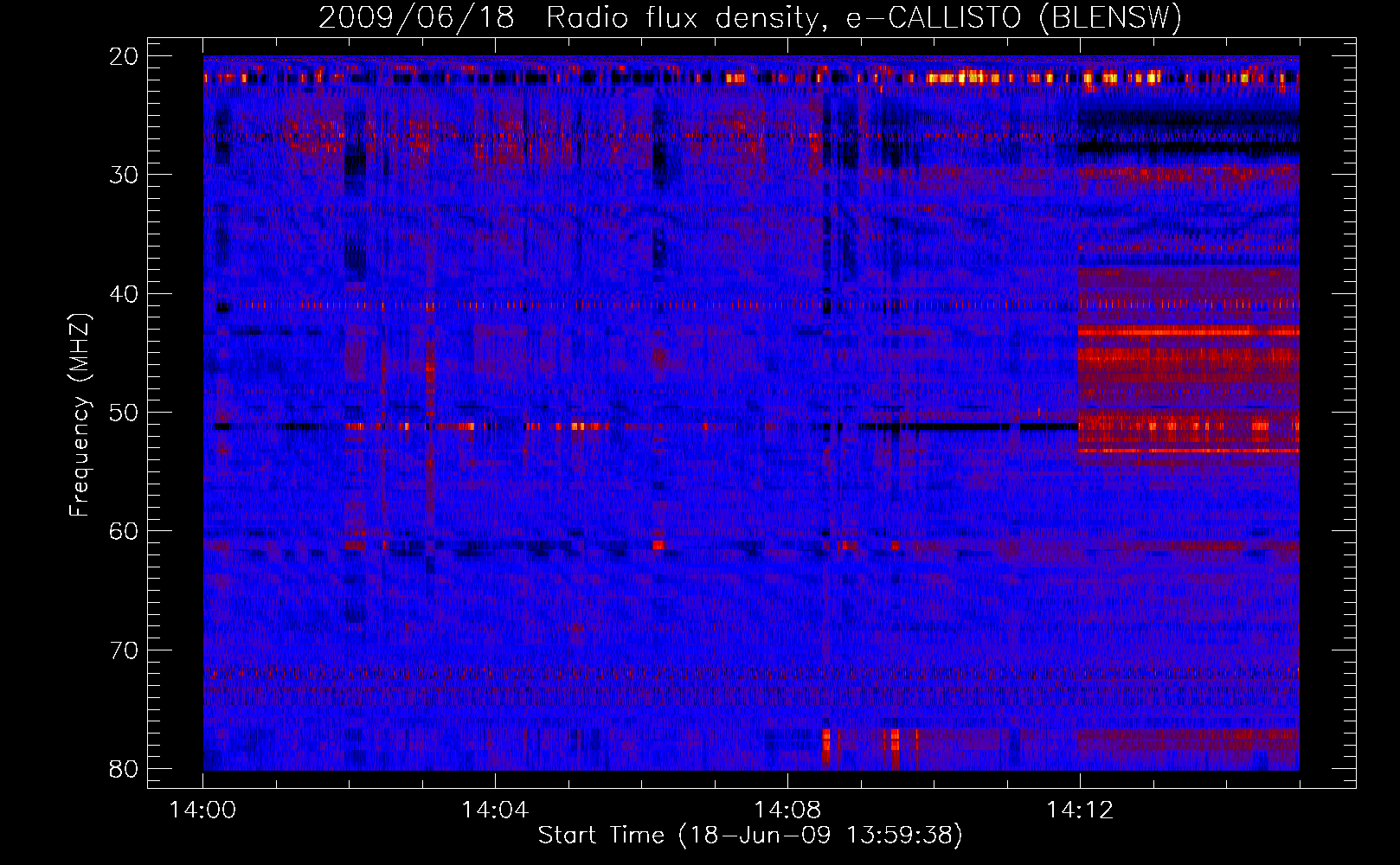The image size is (1400, 865).
Task: Click the '14:08' time axis label
Action: pos(787,811)
